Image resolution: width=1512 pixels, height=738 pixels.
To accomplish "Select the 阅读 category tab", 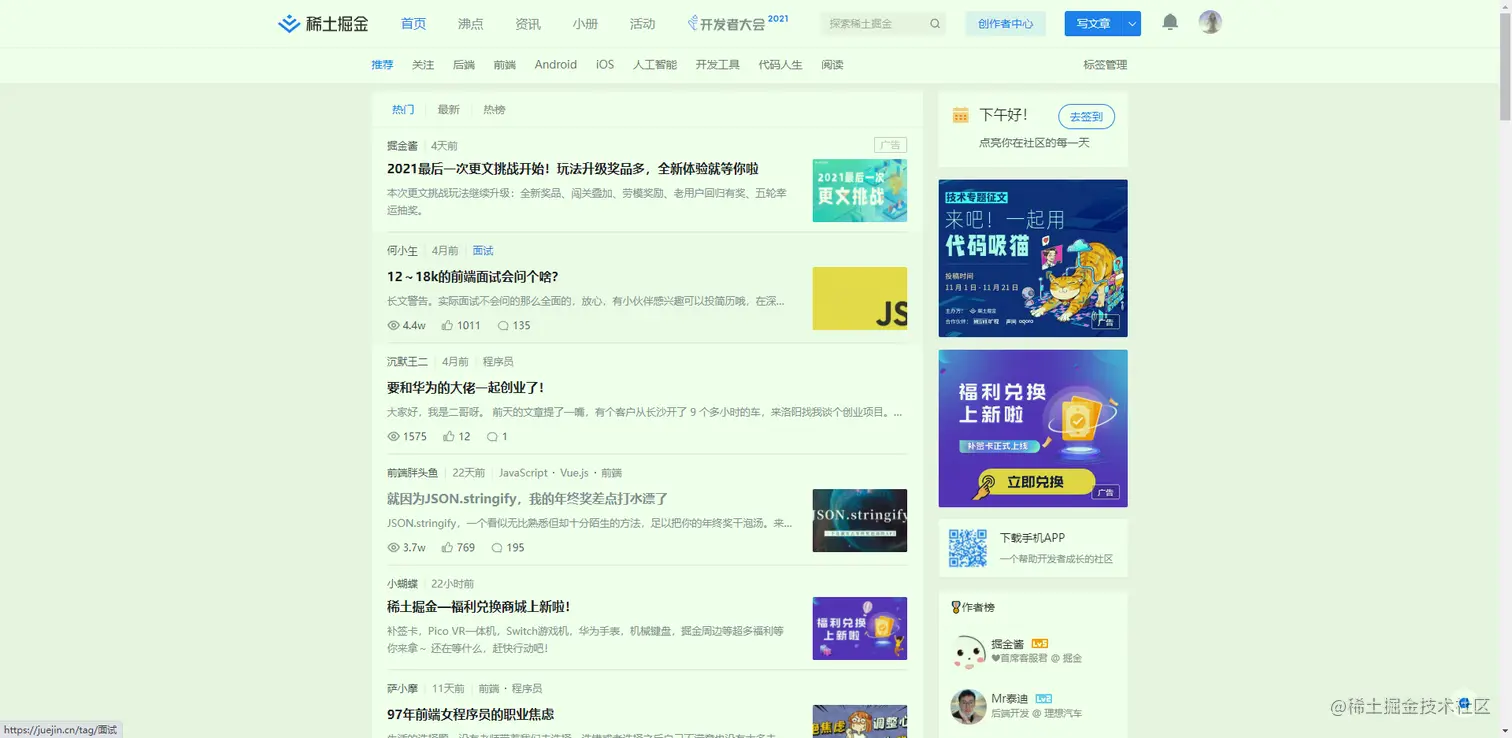I will (x=833, y=65).
